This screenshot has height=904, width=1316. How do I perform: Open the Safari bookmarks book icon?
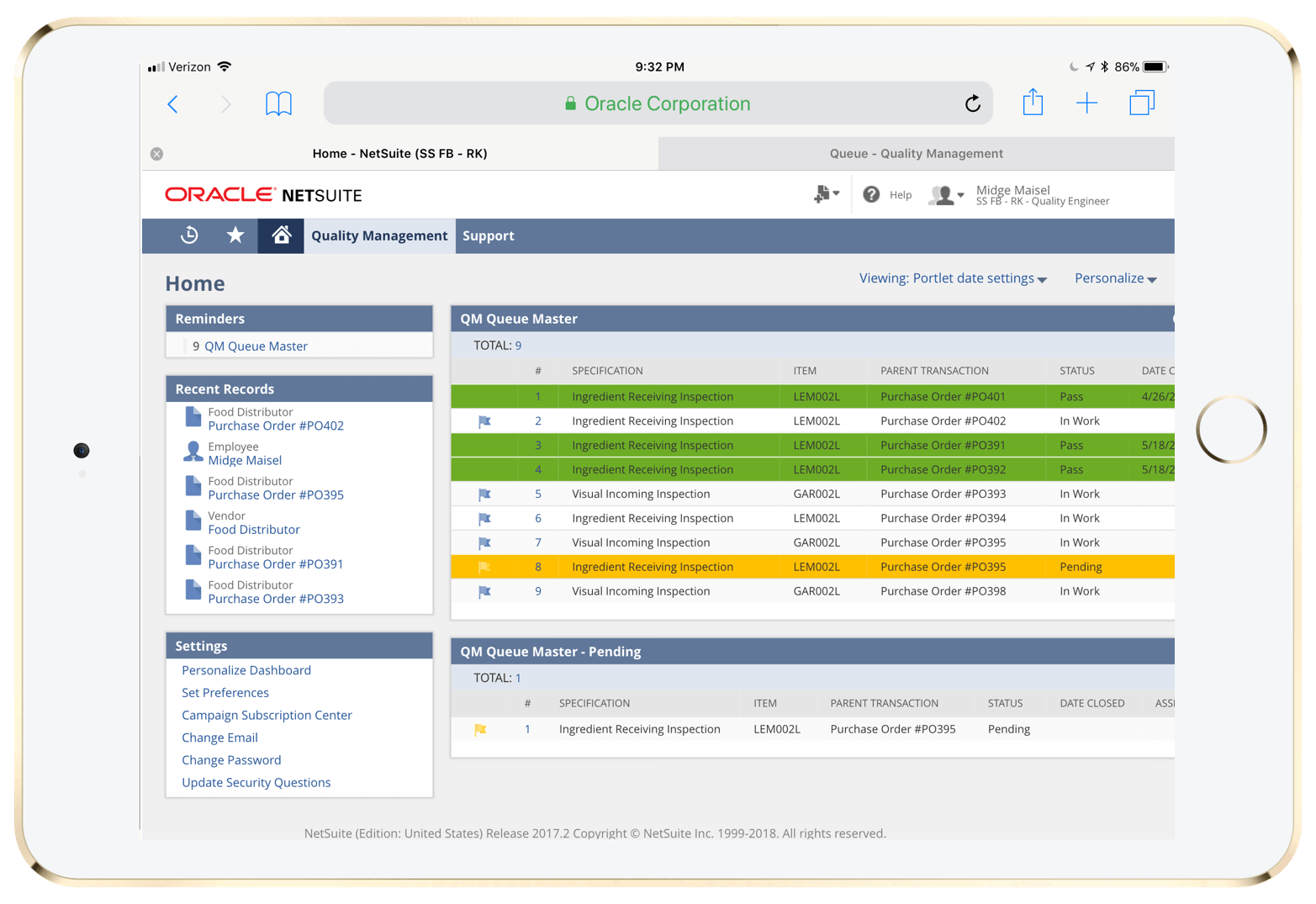pos(278,103)
